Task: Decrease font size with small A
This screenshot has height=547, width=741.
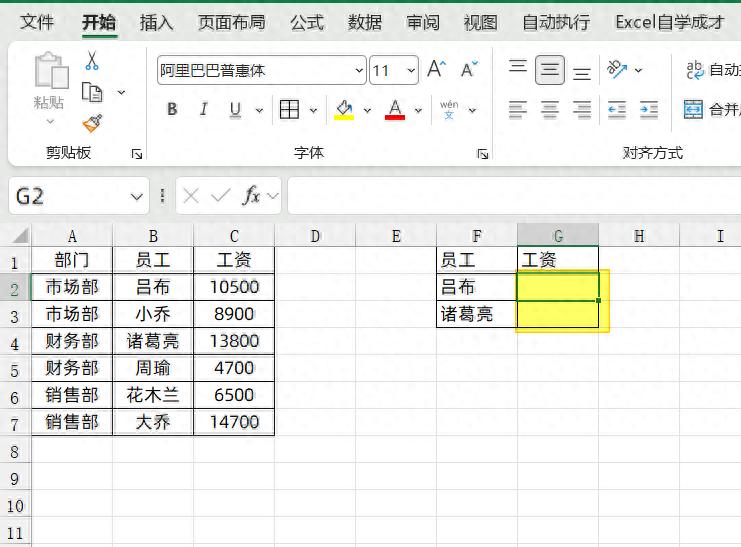Action: 469,69
